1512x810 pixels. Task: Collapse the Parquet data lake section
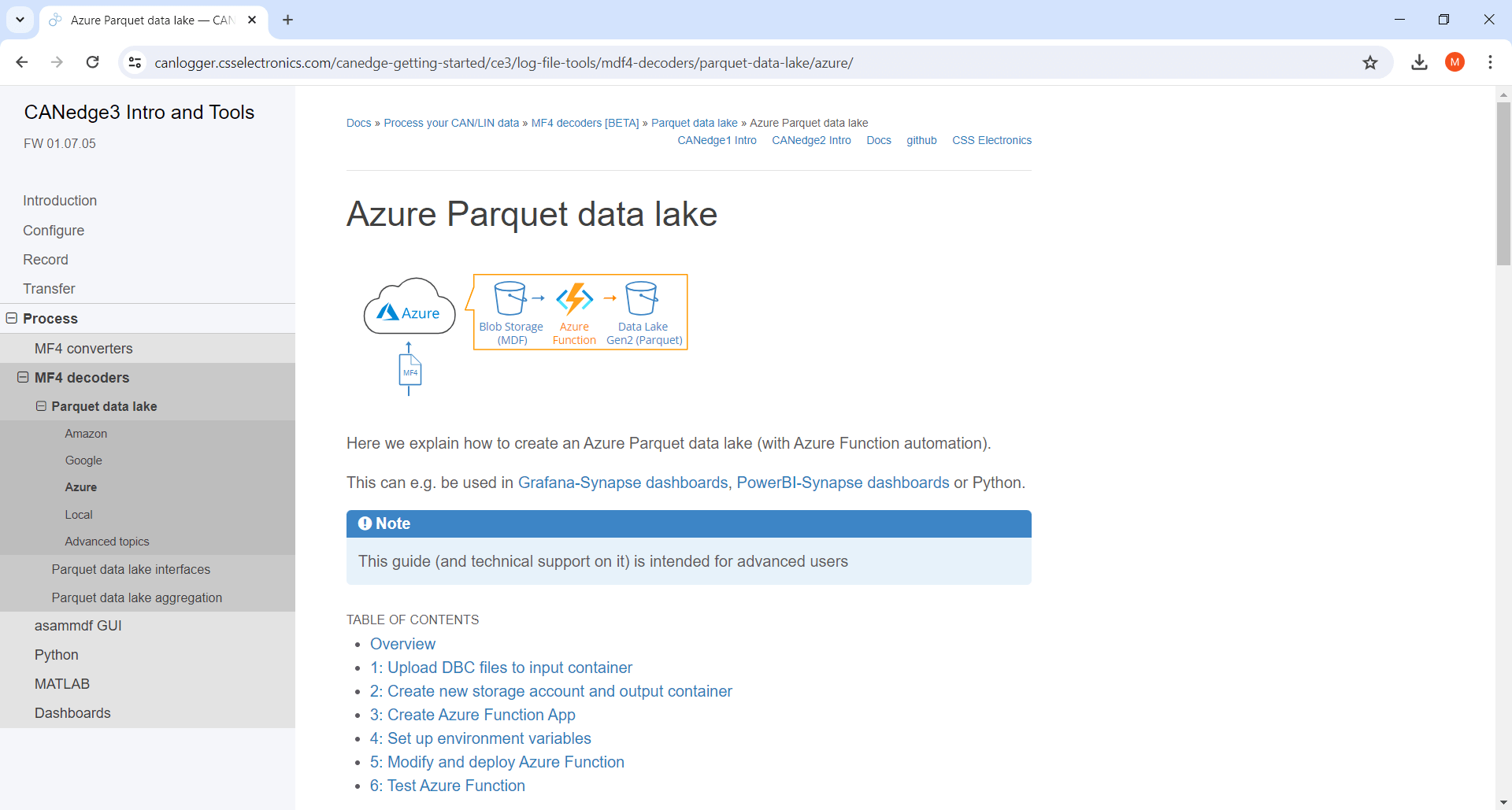41,406
